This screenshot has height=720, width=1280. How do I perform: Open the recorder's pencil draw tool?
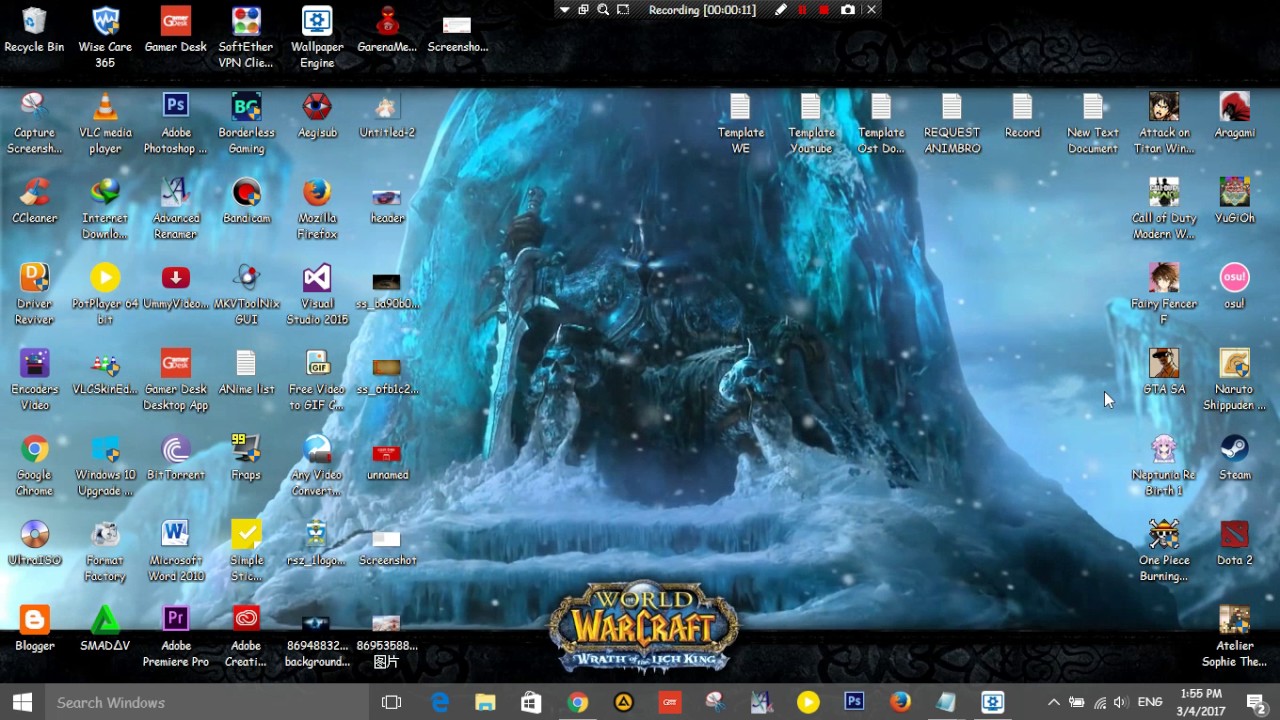(x=781, y=9)
